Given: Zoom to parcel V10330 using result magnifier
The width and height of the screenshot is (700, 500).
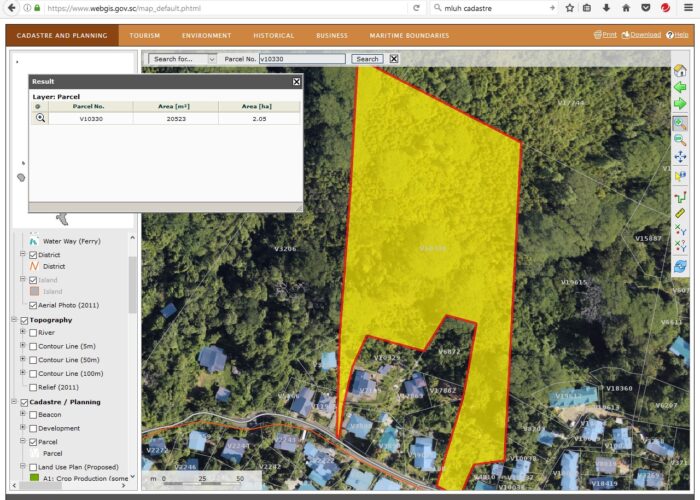Looking at the screenshot, I should coord(41,118).
